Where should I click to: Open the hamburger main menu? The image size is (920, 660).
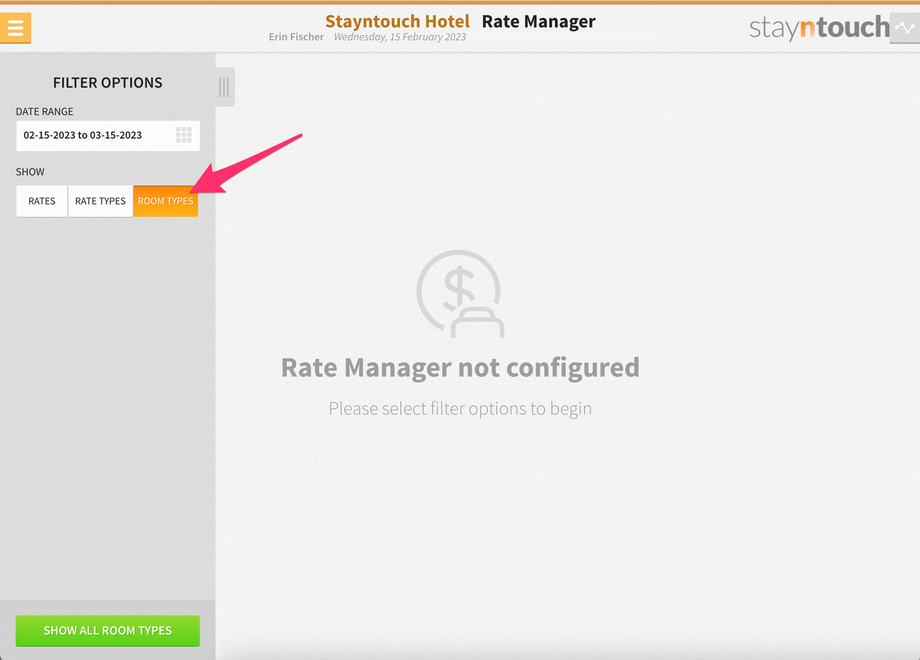[15, 28]
